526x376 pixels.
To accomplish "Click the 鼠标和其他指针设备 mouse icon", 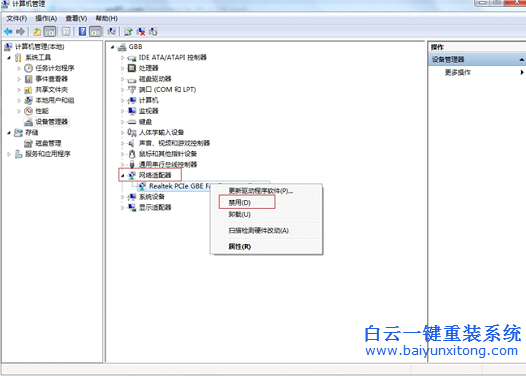I will coord(132,154).
